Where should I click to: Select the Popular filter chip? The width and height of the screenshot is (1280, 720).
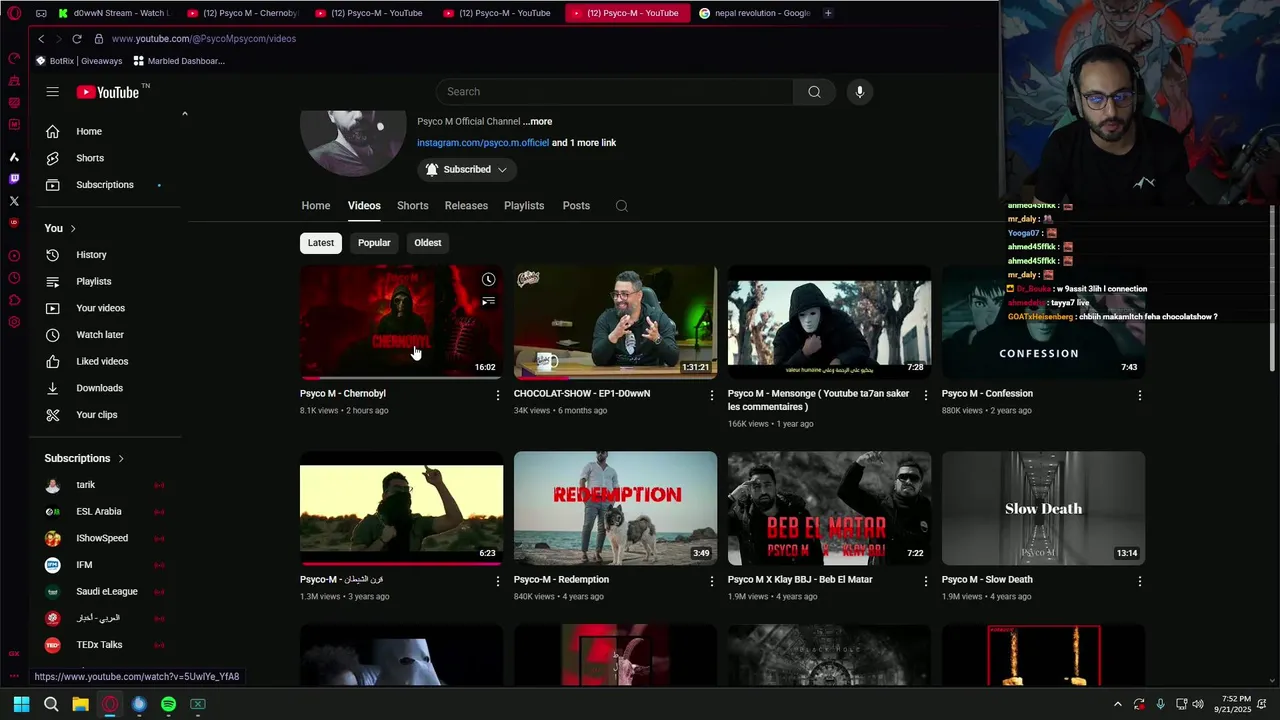pos(374,243)
